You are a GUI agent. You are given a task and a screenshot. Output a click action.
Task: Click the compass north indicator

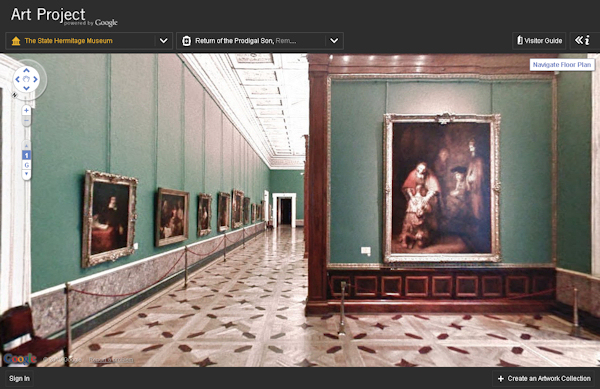15,95
